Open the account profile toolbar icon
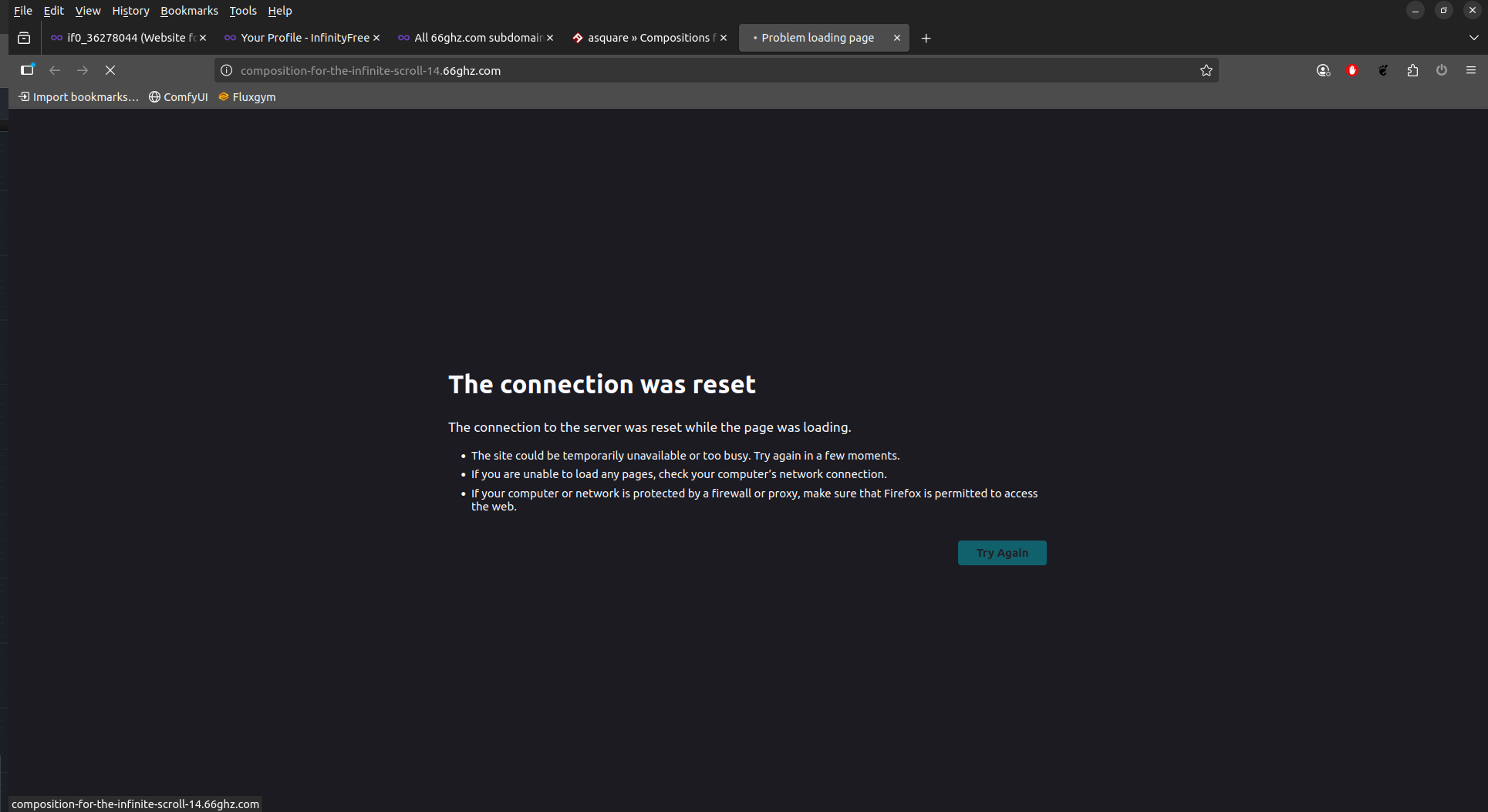Image resolution: width=1488 pixels, height=812 pixels. pyautogui.click(x=1324, y=70)
